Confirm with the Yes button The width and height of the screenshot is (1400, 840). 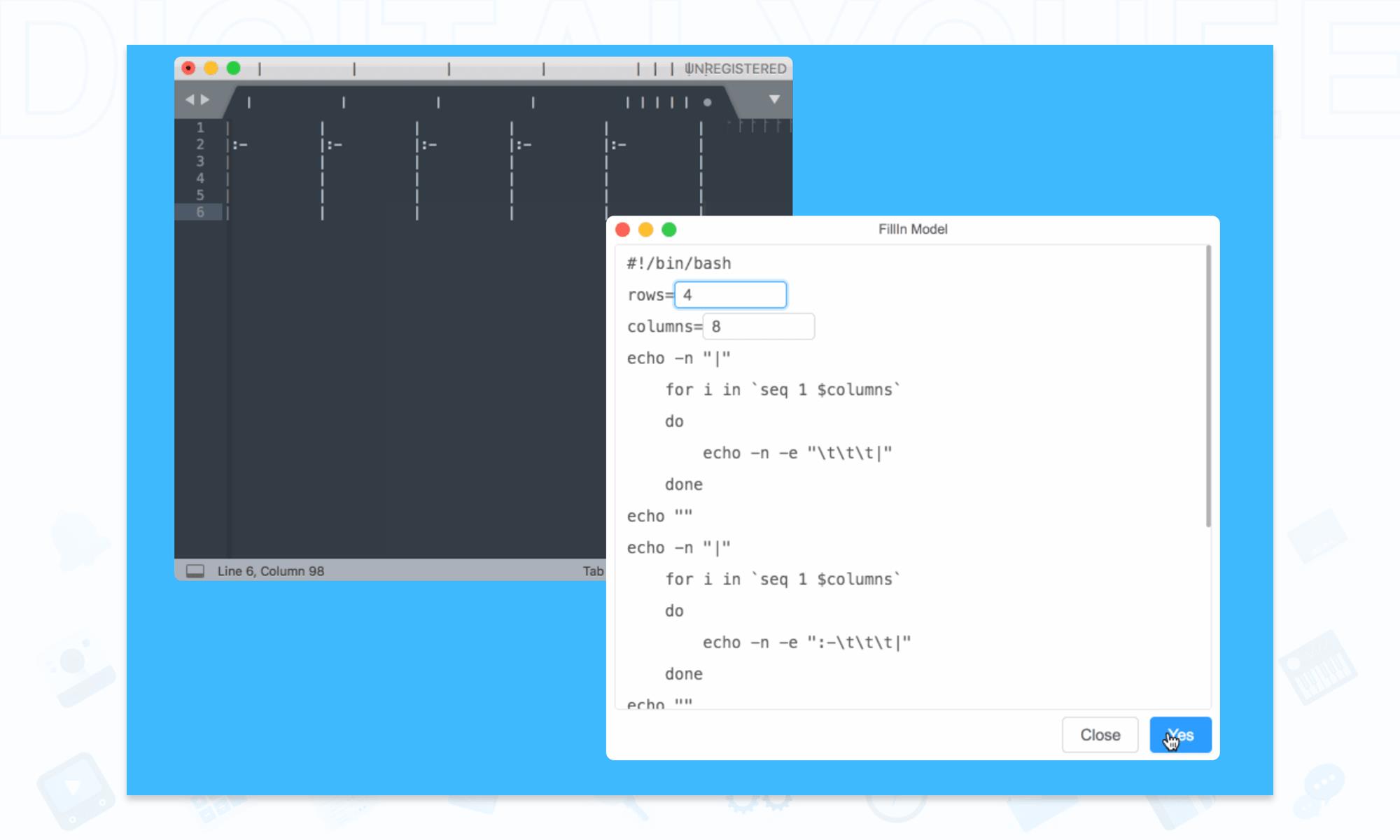(1180, 735)
